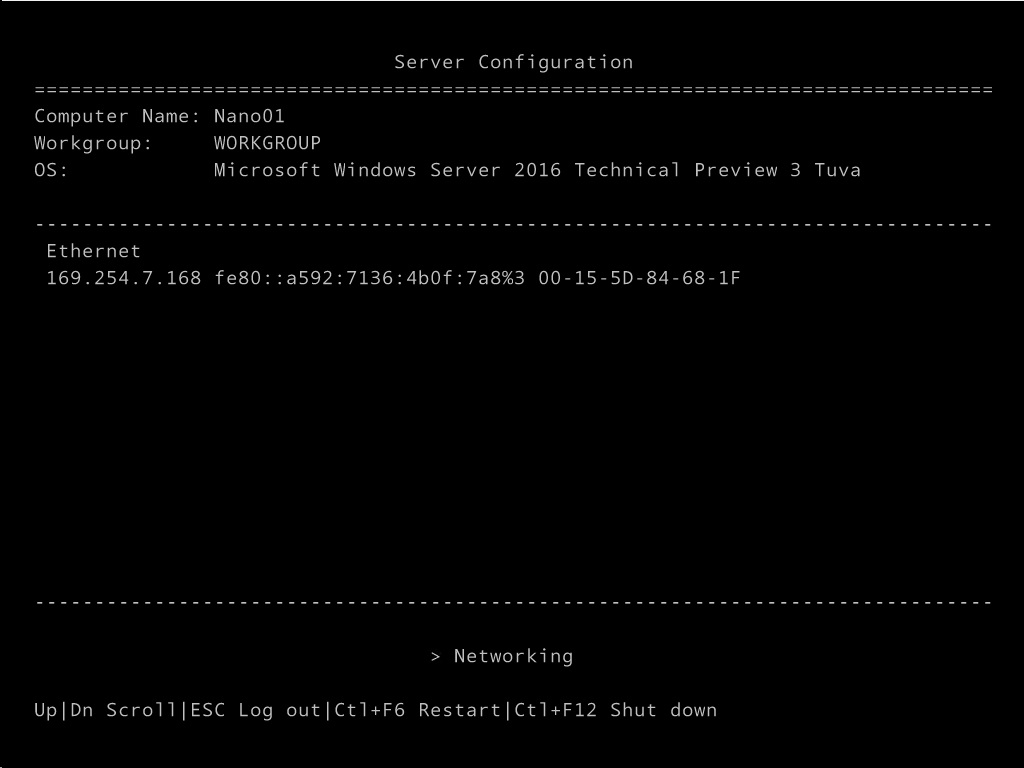Select the Networking menu entry

[502, 656]
